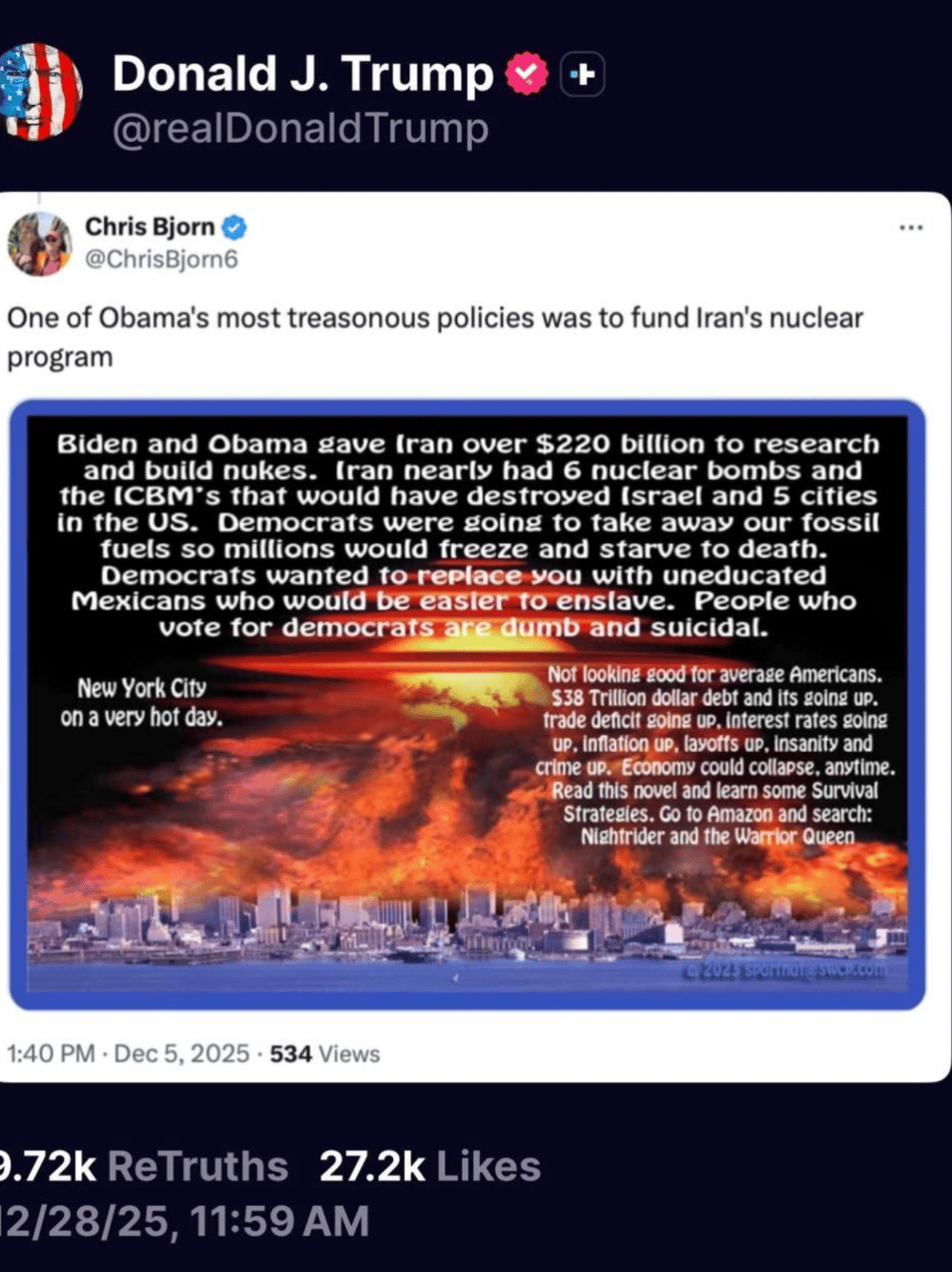
Task: Tap the Nightrider and the Warrior Queen text
Action: pos(717,837)
